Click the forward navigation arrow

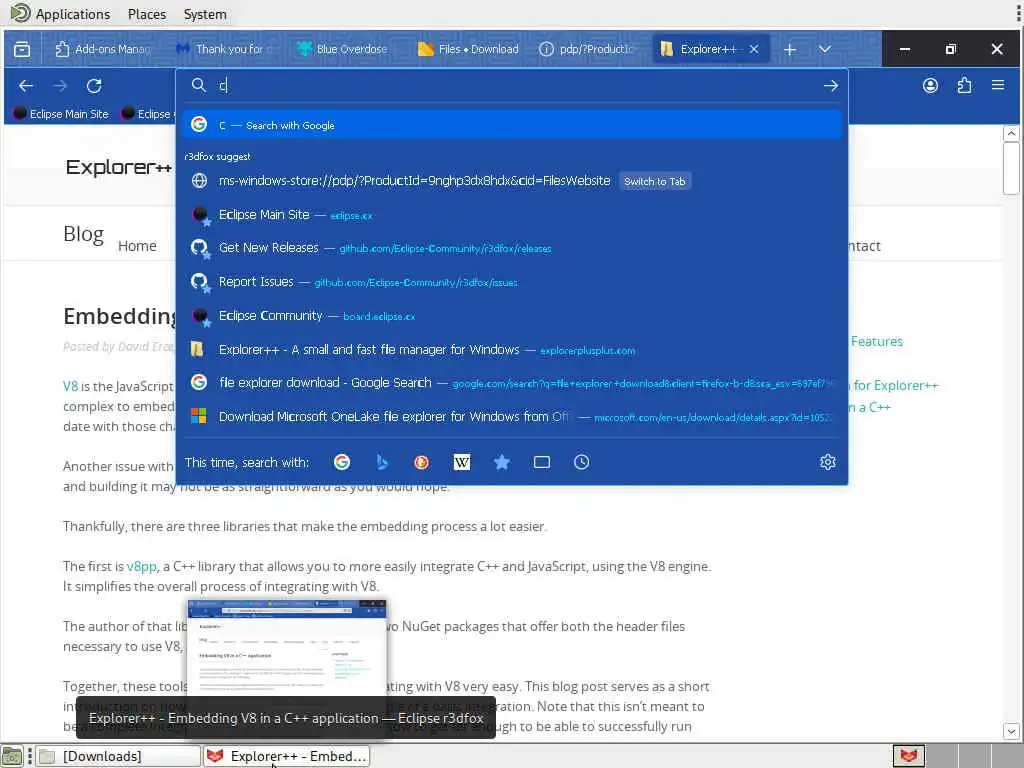coord(60,86)
